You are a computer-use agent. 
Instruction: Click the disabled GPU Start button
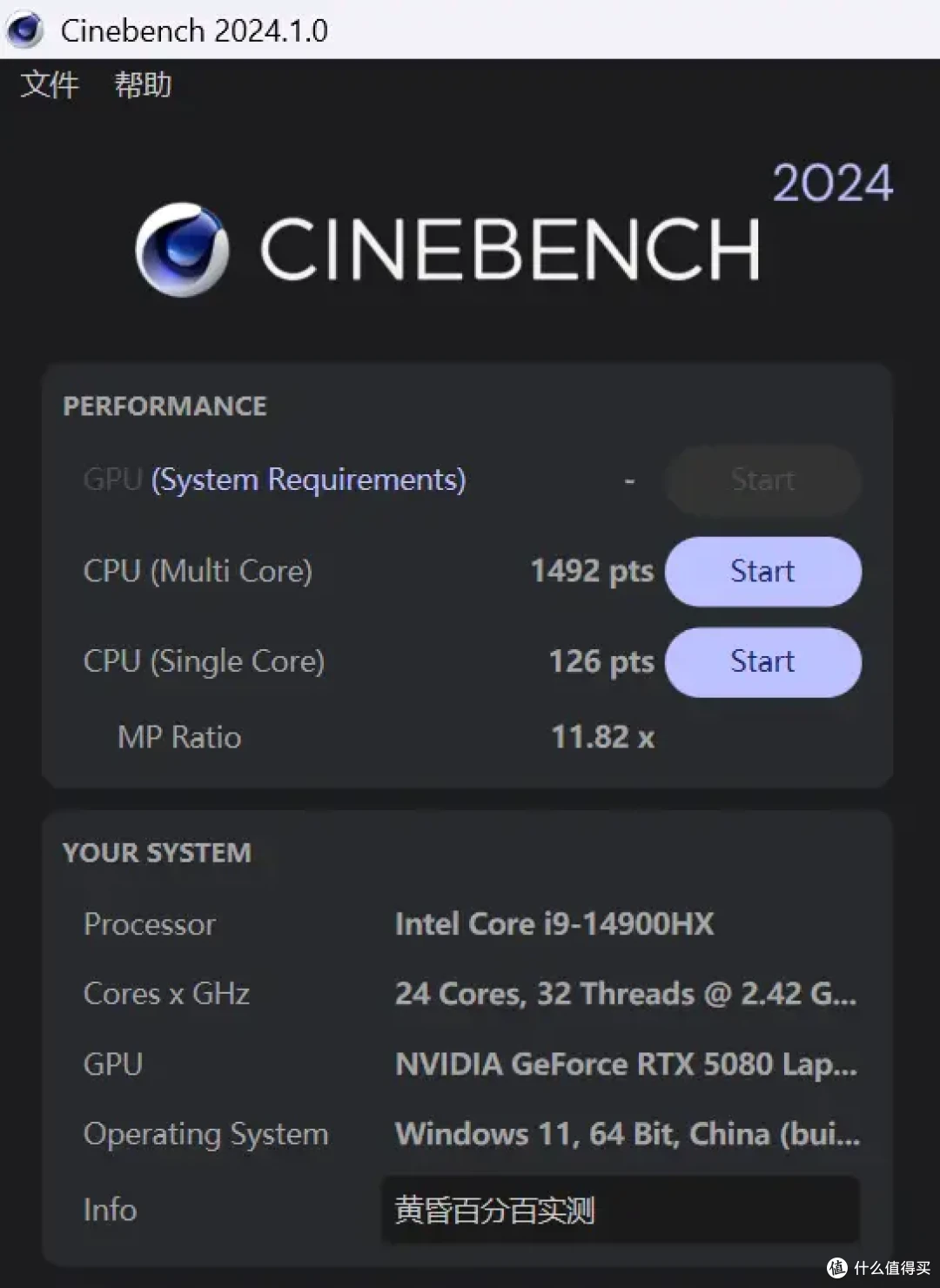[x=762, y=480]
